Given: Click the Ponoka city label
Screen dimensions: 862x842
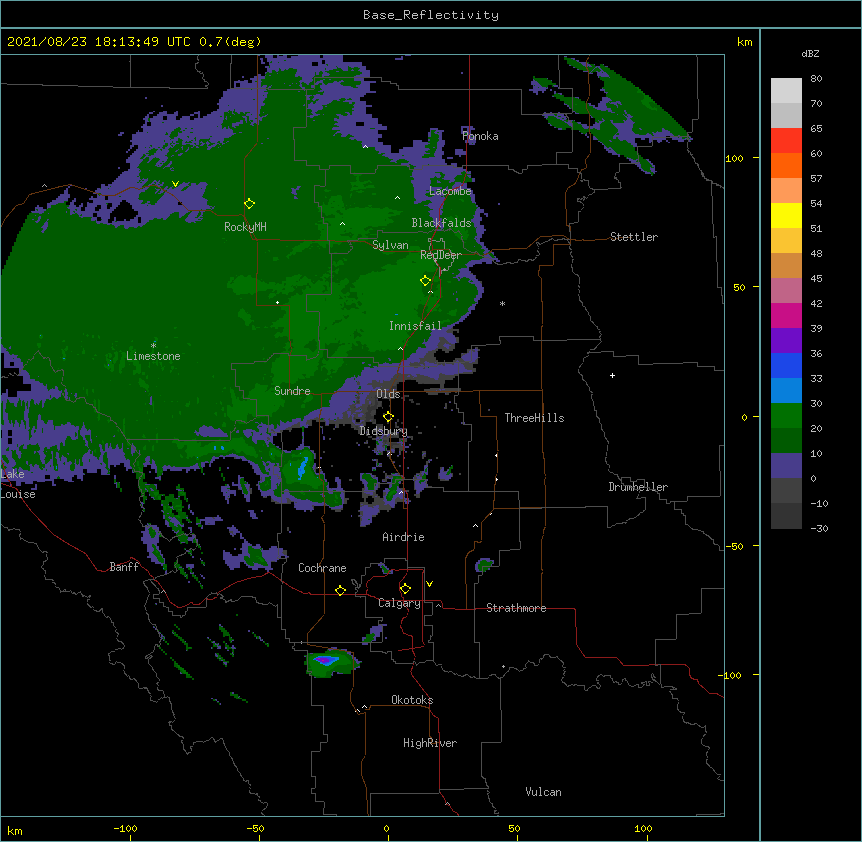Looking at the screenshot, I should tap(480, 136).
